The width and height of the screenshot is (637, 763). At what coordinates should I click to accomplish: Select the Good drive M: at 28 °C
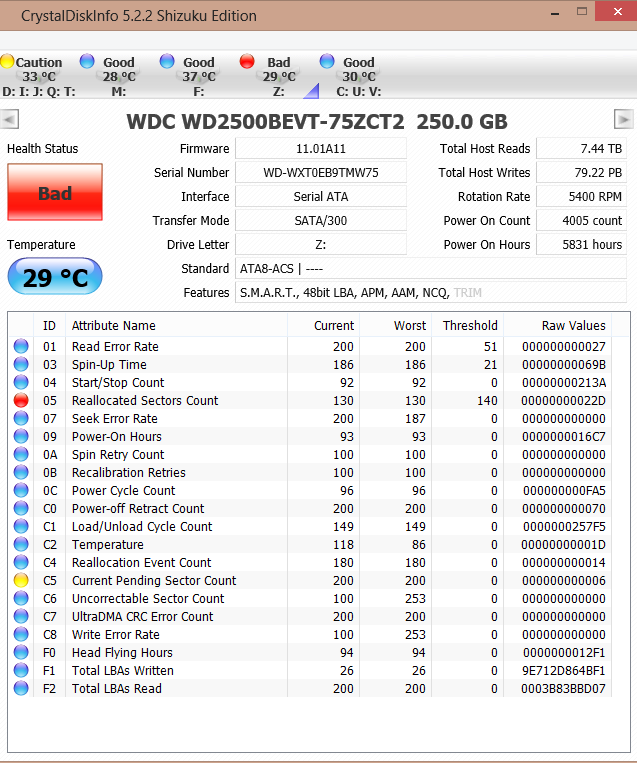tap(112, 76)
